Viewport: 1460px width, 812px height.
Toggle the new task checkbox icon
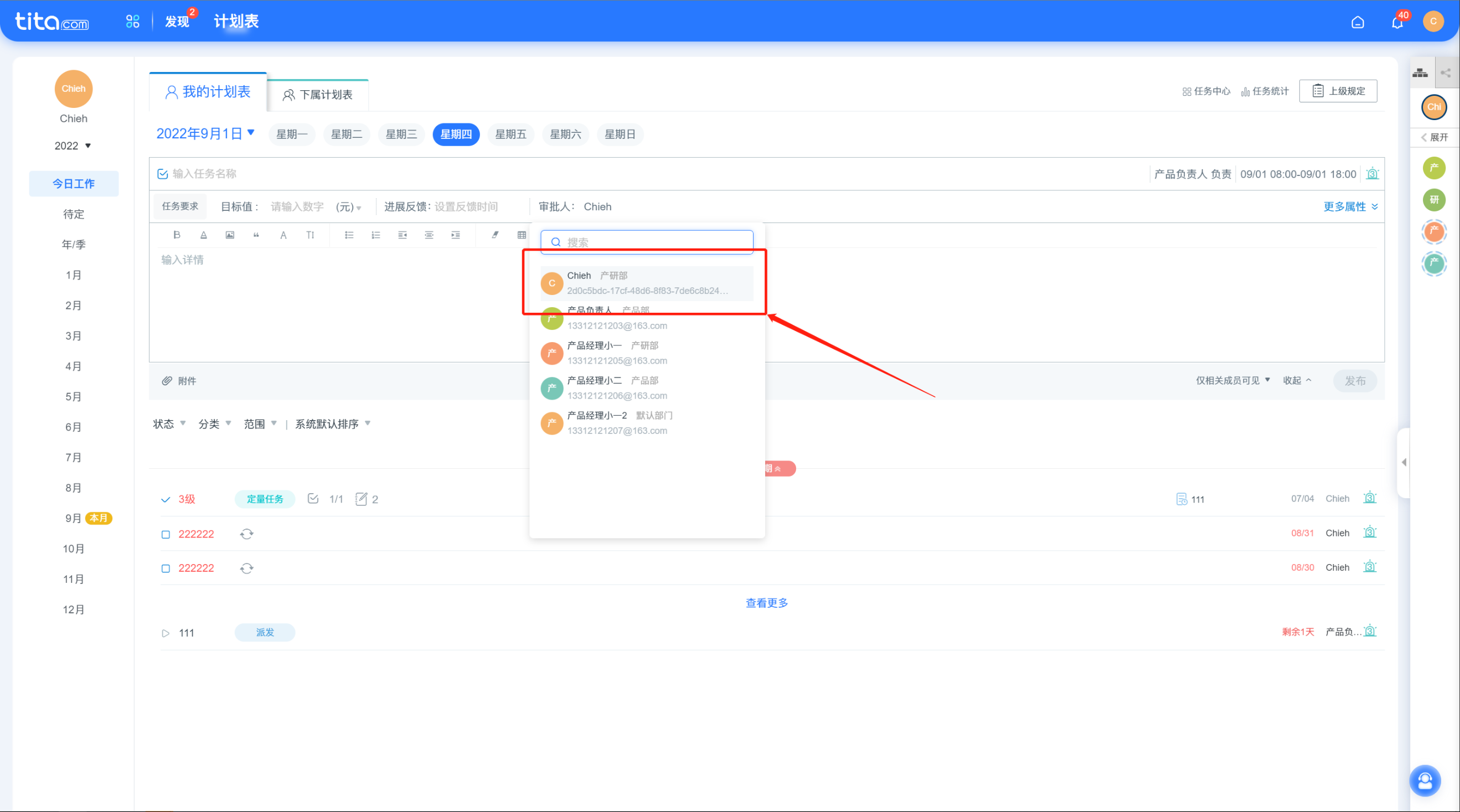point(162,173)
